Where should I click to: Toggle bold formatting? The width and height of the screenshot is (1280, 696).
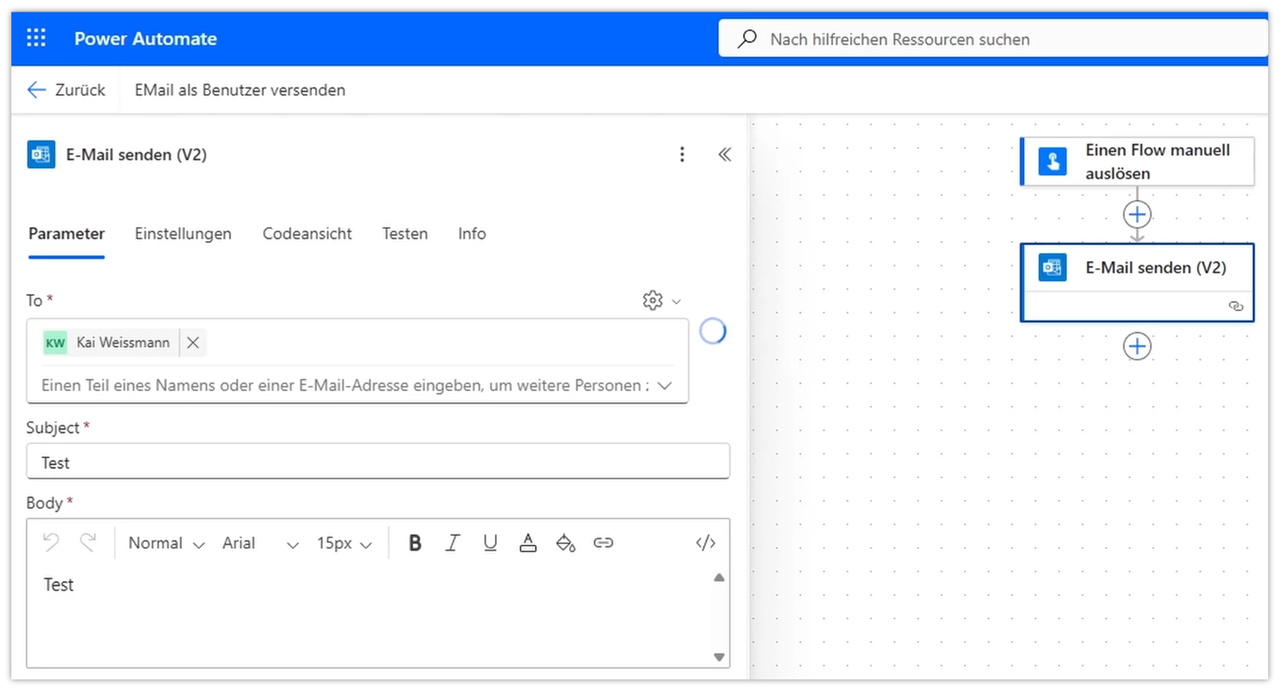click(x=415, y=543)
